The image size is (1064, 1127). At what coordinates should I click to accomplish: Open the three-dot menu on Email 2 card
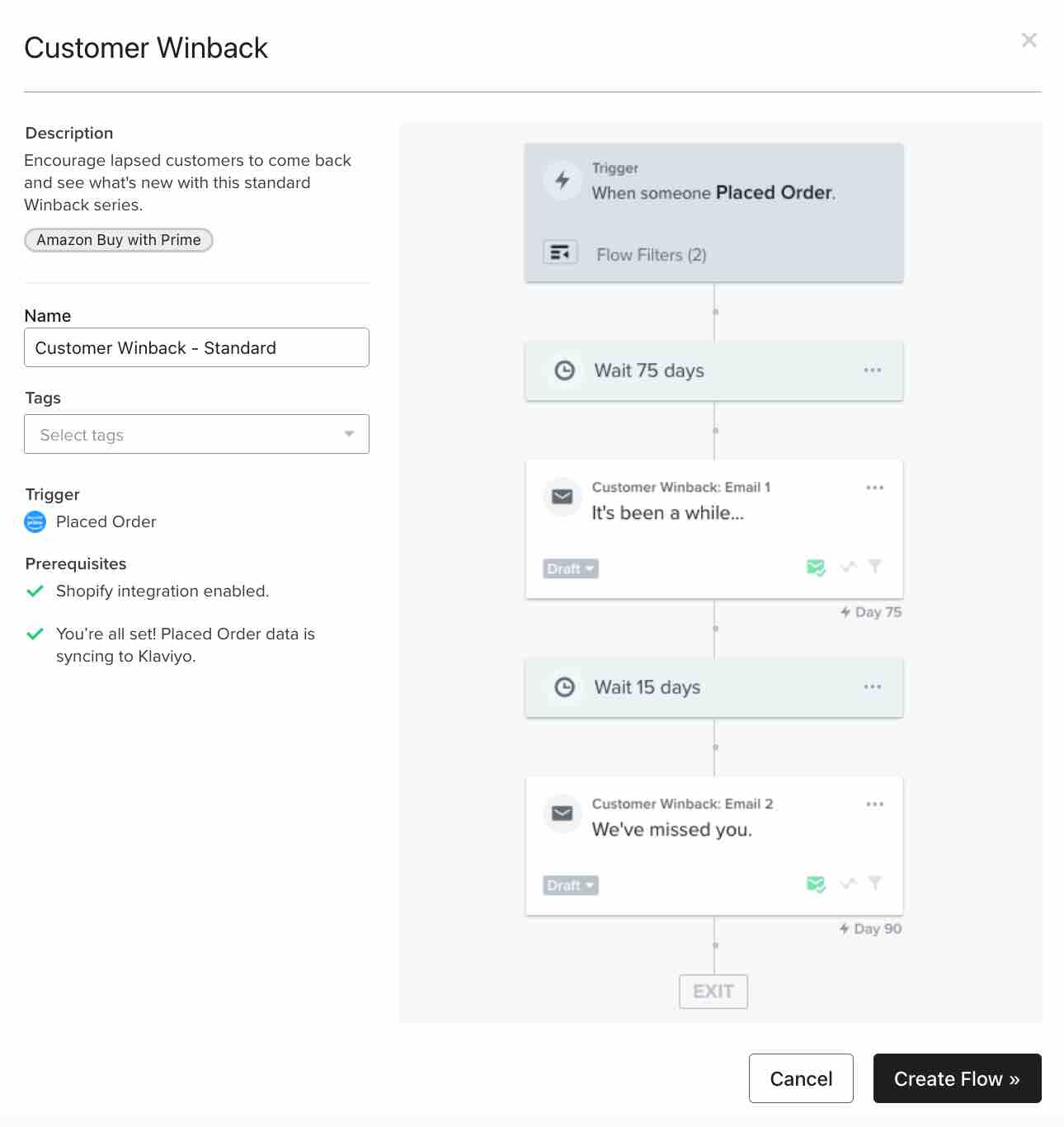(874, 804)
